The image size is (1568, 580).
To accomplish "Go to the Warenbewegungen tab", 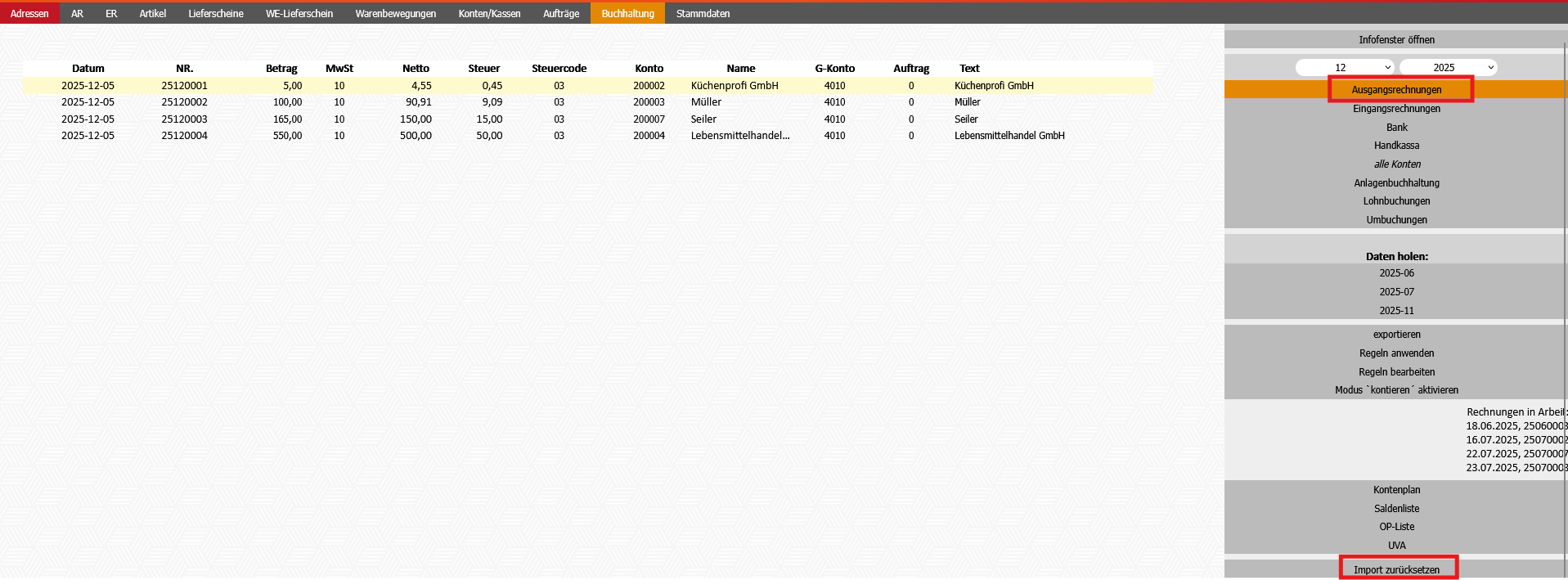I will (395, 14).
